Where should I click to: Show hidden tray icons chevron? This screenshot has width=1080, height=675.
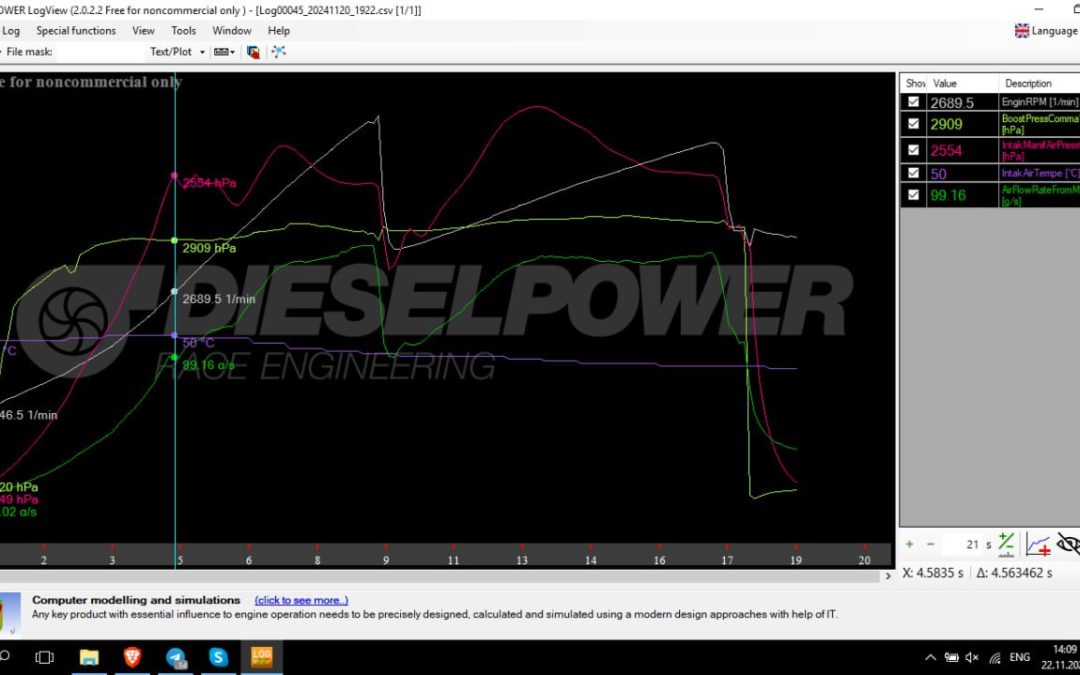coord(930,658)
